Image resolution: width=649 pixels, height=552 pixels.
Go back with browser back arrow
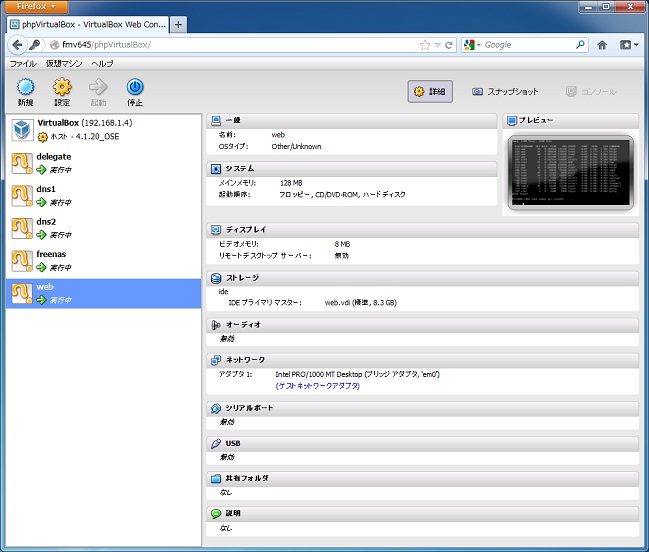point(17,45)
